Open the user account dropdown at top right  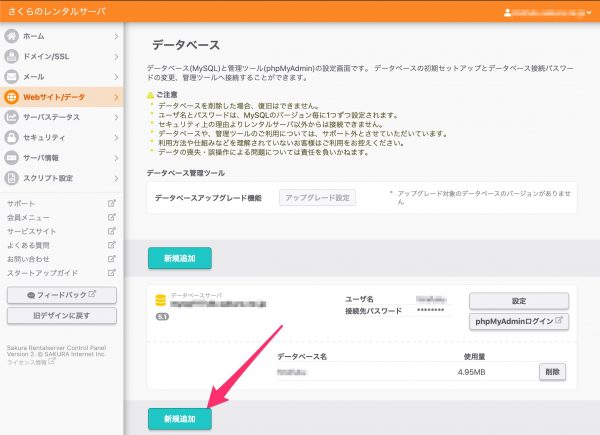[x=548, y=12]
